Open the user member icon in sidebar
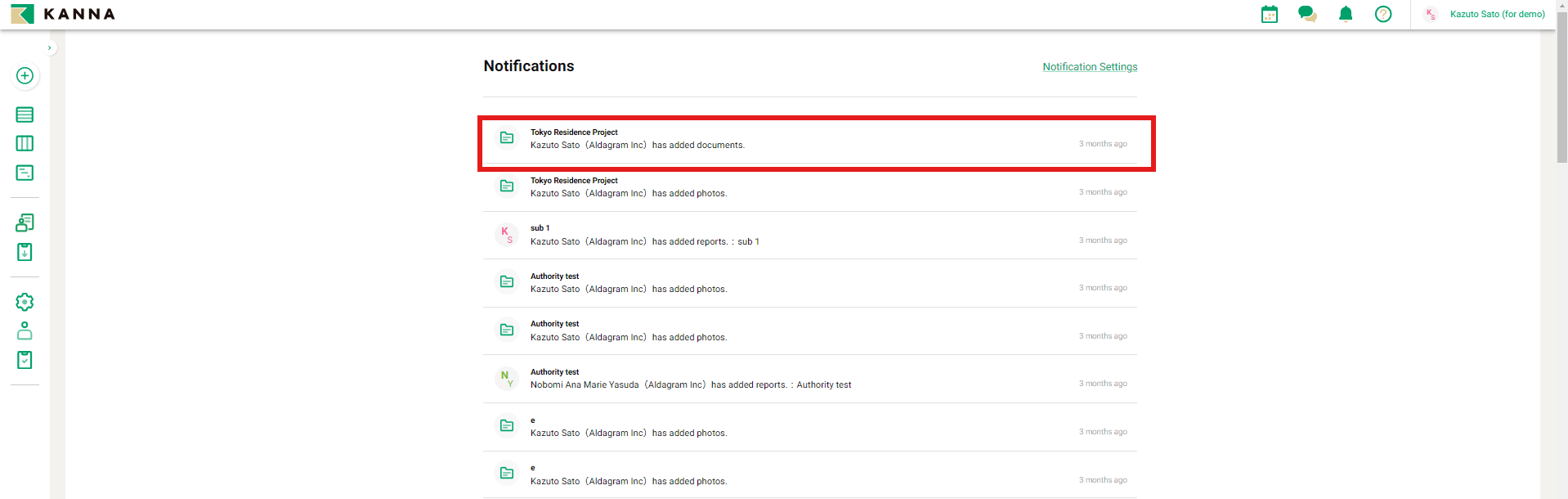The image size is (1568, 499). [x=25, y=330]
